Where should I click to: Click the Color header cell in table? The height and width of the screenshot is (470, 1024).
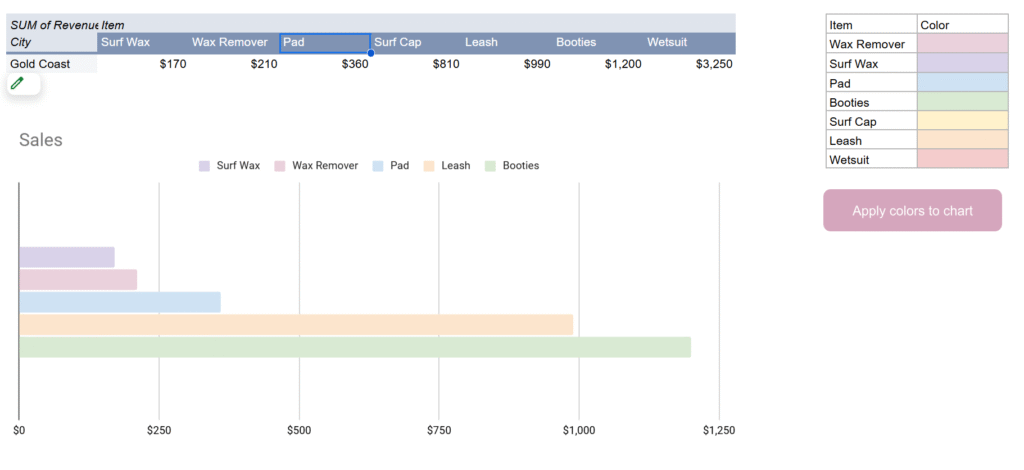tap(962, 25)
